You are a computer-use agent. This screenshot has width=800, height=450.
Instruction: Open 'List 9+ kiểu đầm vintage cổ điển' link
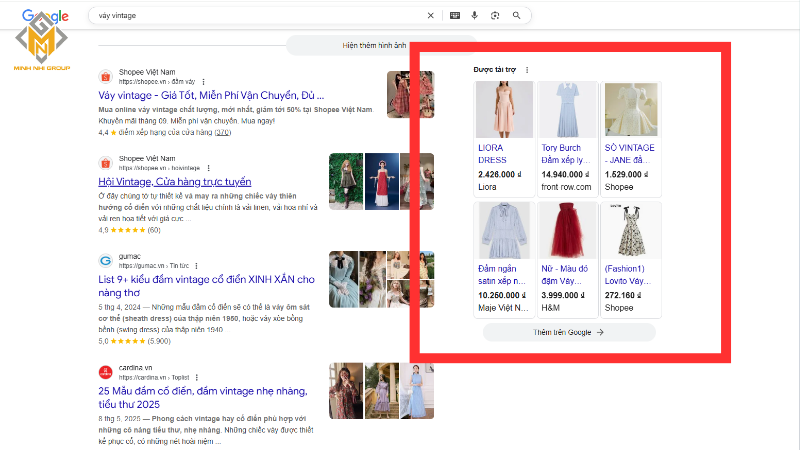(207, 286)
